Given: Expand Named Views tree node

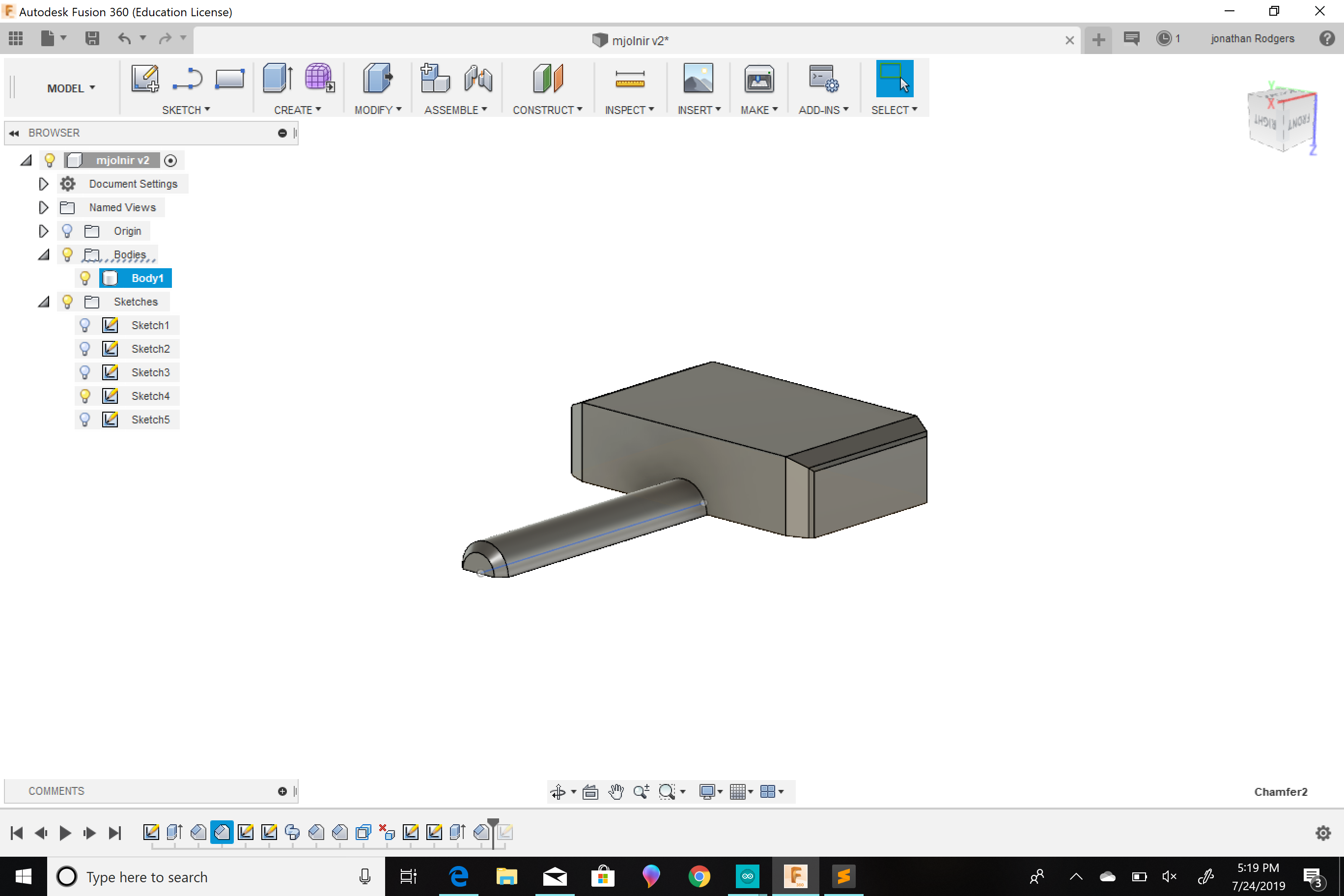Looking at the screenshot, I should (x=43, y=207).
